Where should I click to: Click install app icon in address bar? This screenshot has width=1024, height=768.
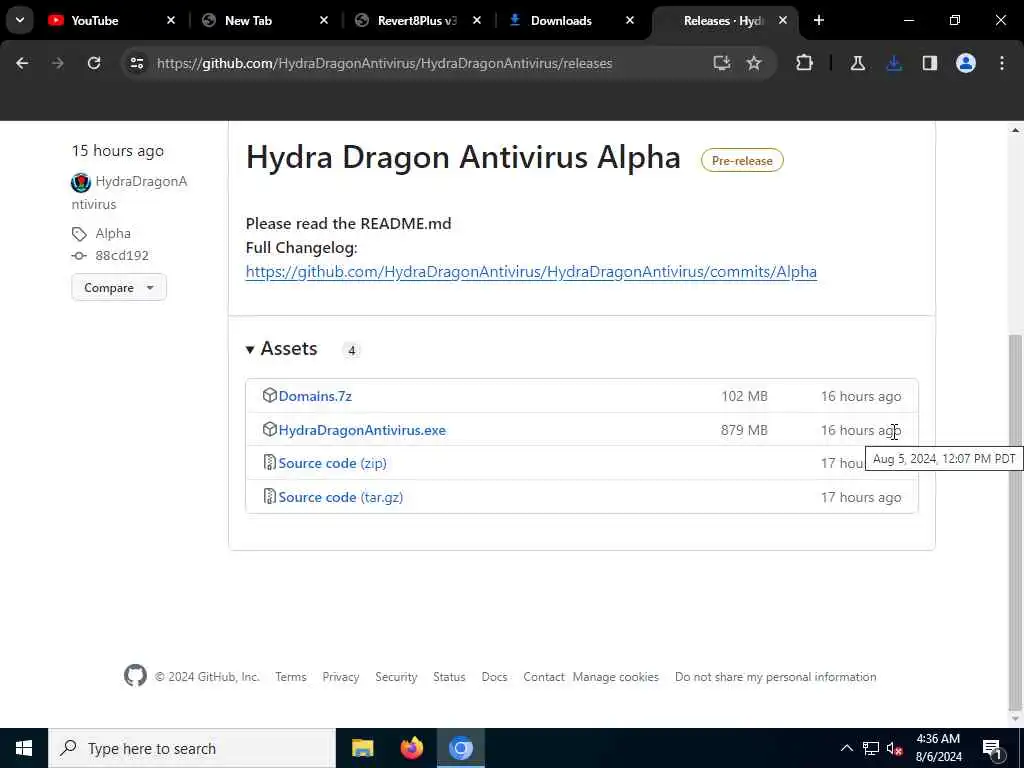pos(722,63)
